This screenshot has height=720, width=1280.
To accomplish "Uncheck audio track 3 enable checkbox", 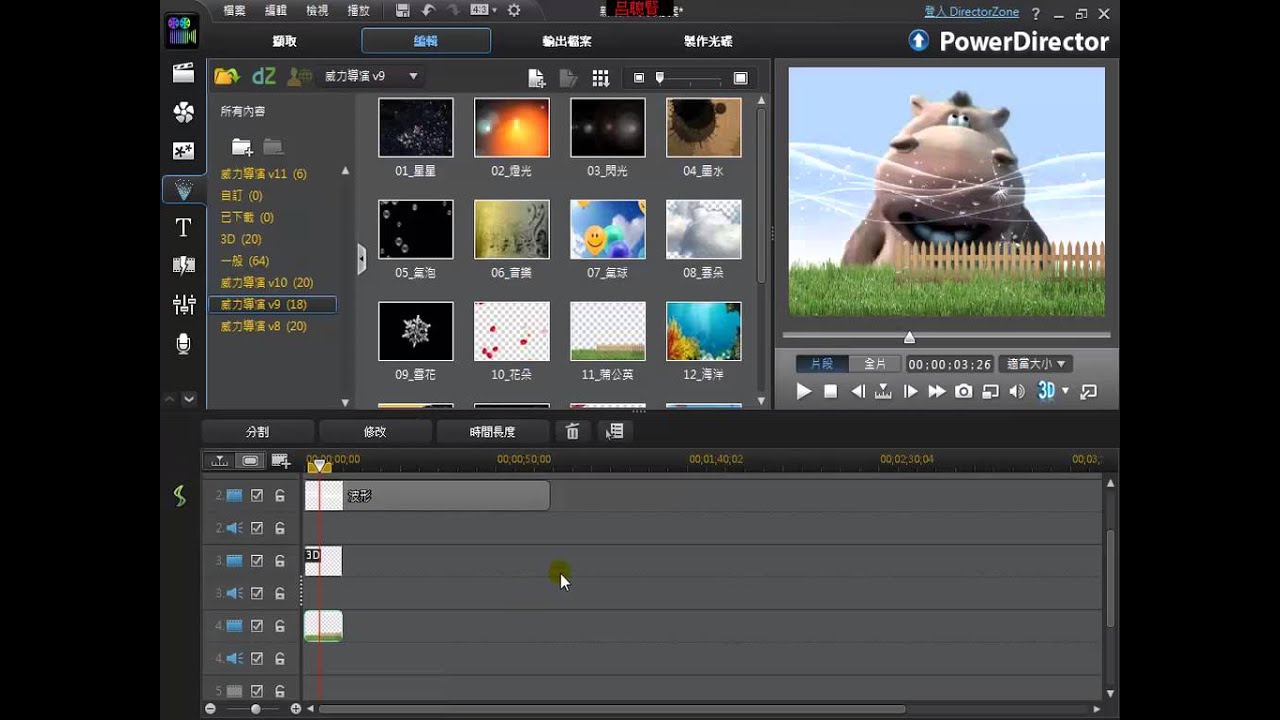I will pyautogui.click(x=257, y=593).
